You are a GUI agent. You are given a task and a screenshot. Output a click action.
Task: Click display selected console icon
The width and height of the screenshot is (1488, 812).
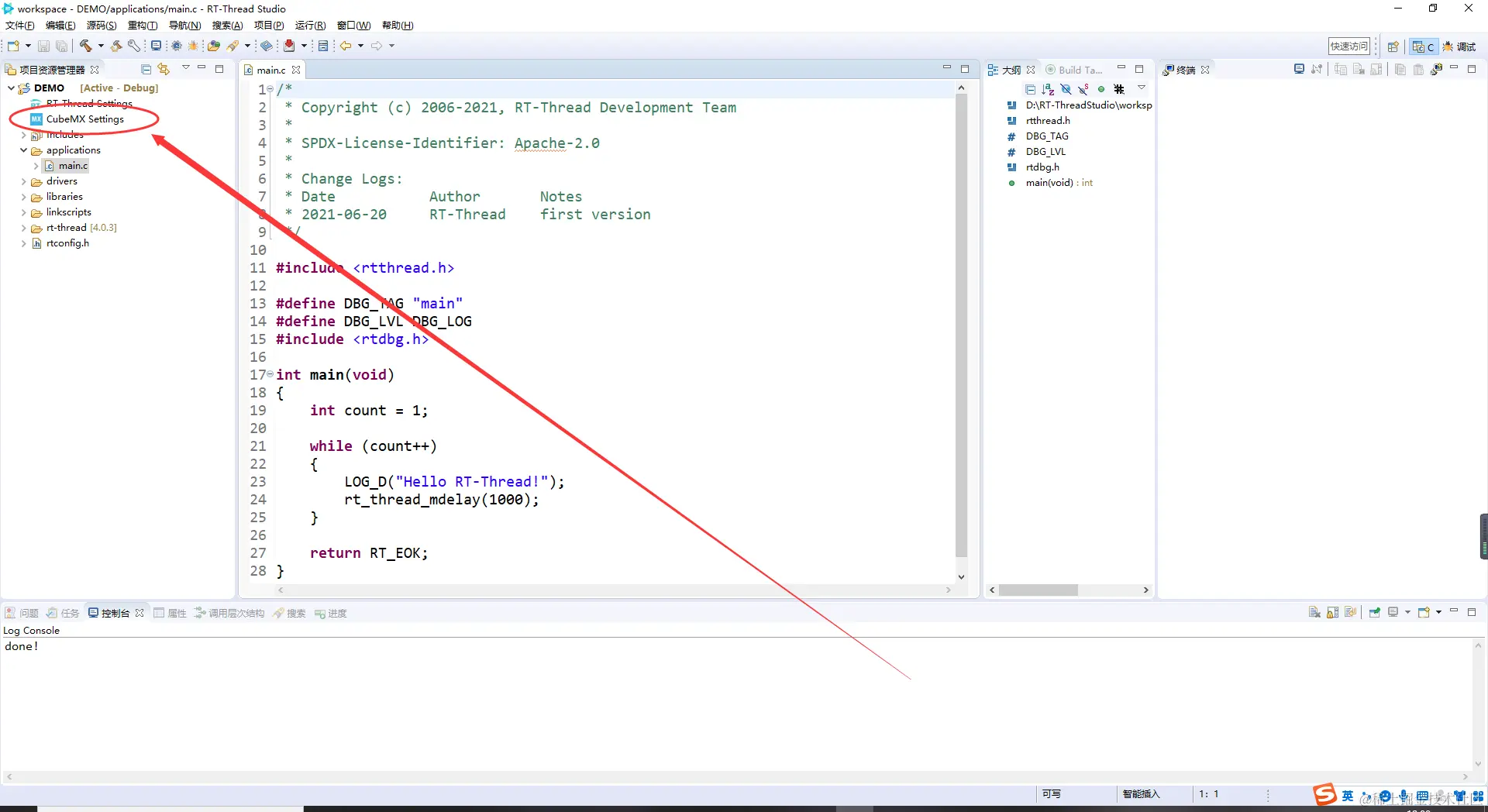pyautogui.click(x=1393, y=612)
